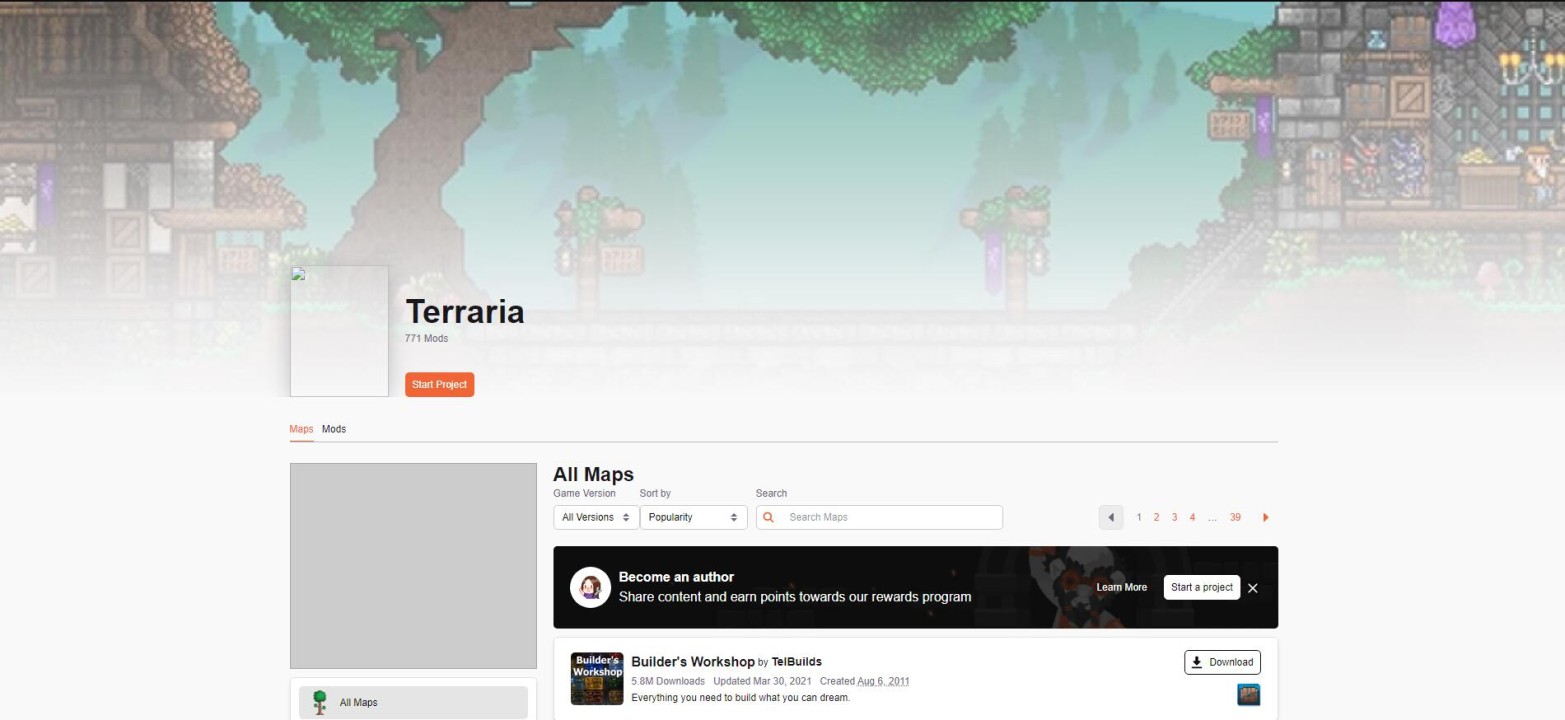Open the Popularity sort dropdown
Viewport: 1565px width, 720px height.
tap(694, 517)
